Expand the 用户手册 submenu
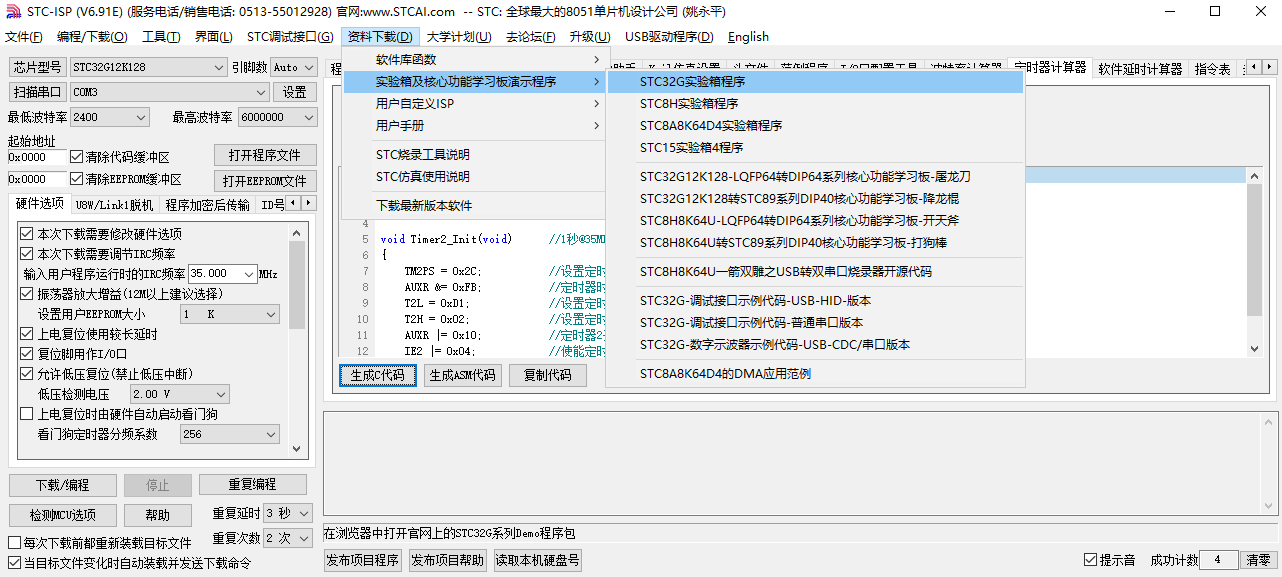The height and width of the screenshot is (577, 1282). pyautogui.click(x=474, y=126)
